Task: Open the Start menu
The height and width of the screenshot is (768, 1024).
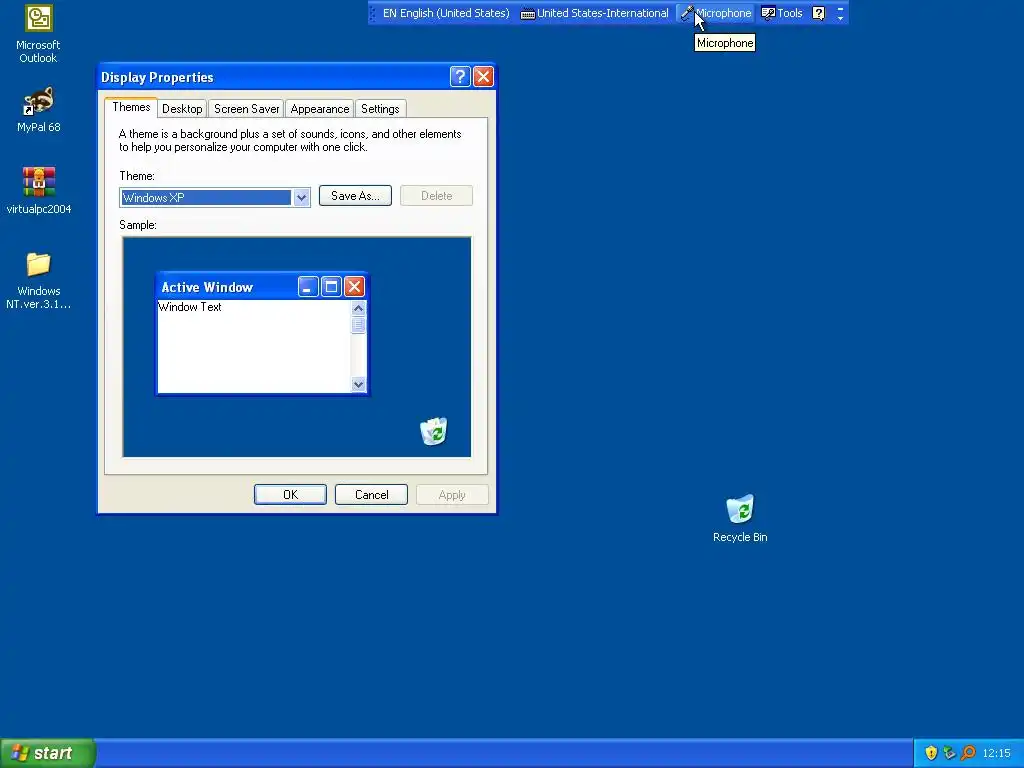Action: click(48, 753)
